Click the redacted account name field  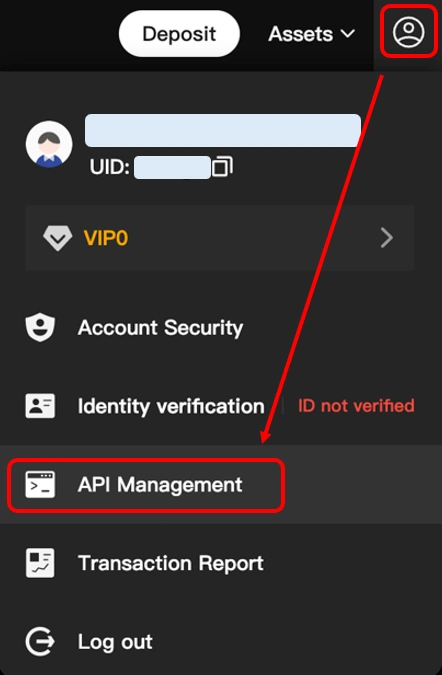[223, 130]
